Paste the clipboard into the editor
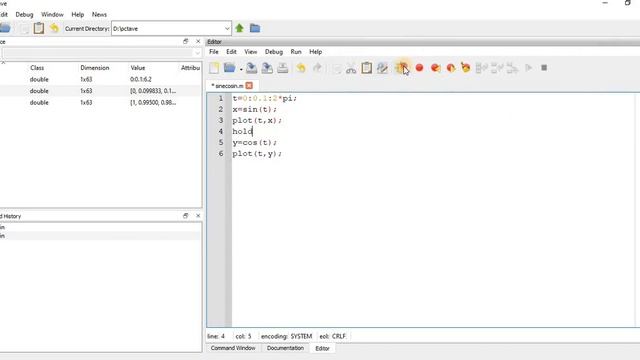The height and width of the screenshot is (360, 640). tap(367, 68)
